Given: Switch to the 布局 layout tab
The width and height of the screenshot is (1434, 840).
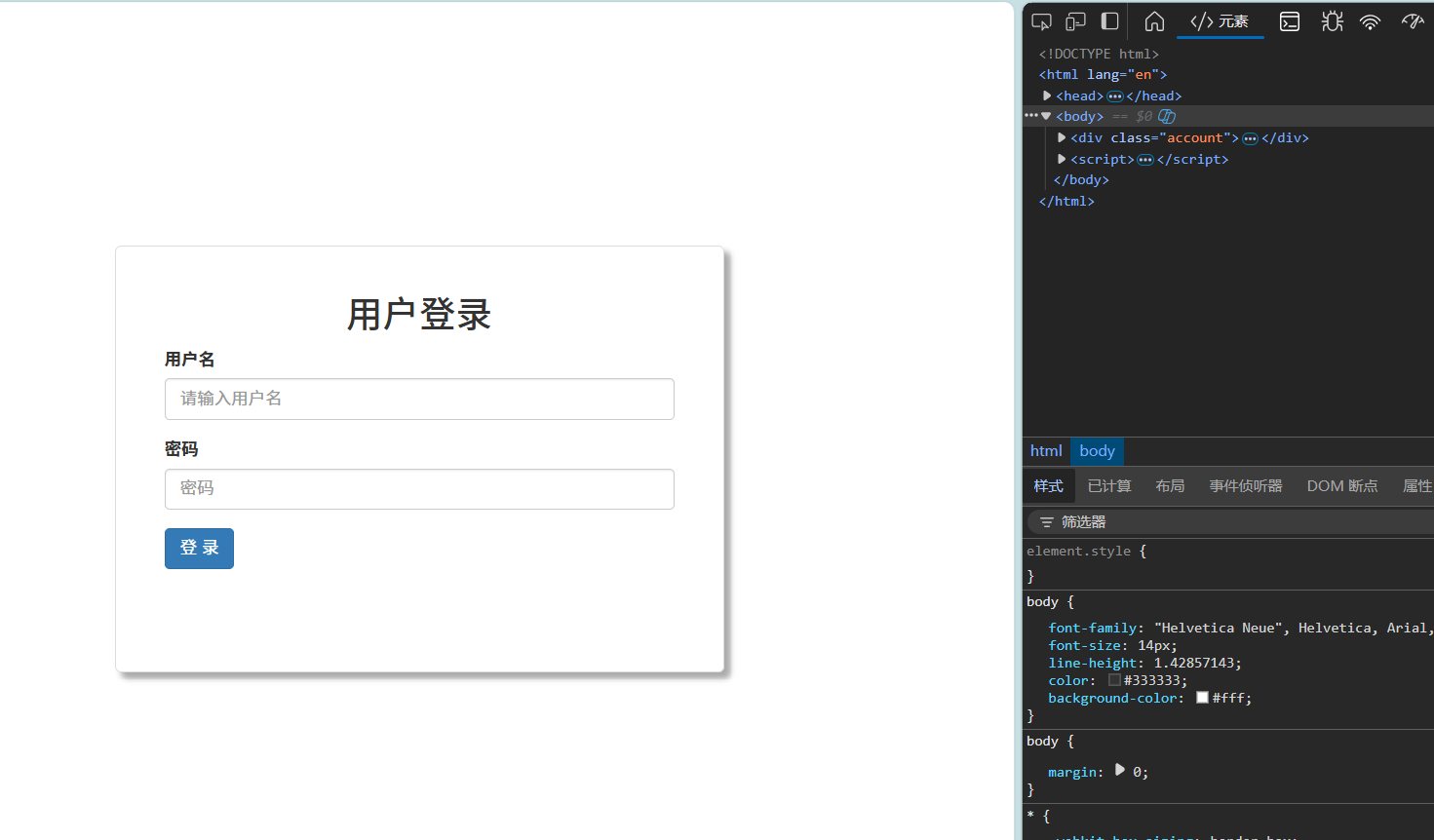Looking at the screenshot, I should click(x=1170, y=486).
